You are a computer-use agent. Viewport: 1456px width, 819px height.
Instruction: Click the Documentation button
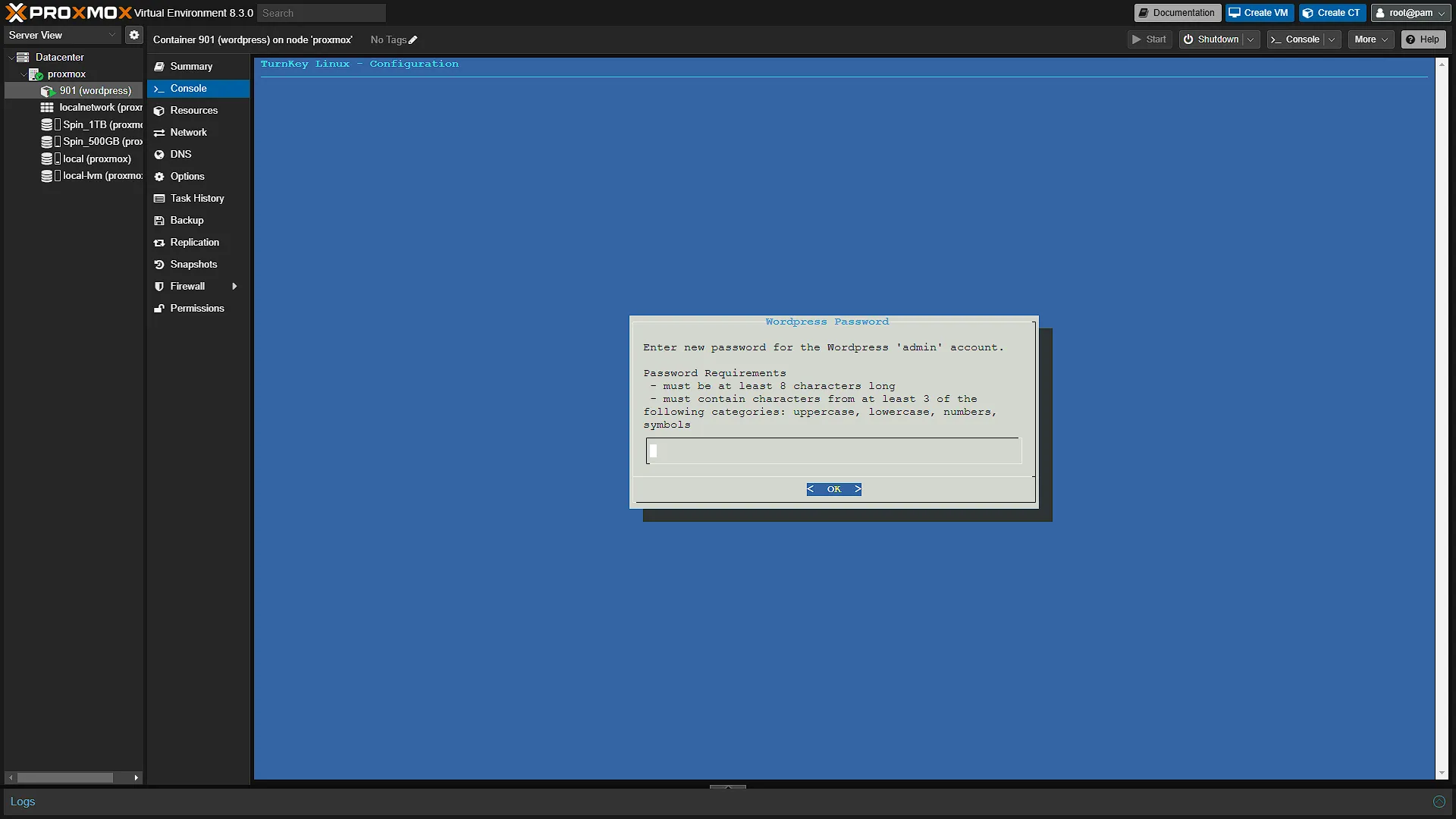[1177, 13]
